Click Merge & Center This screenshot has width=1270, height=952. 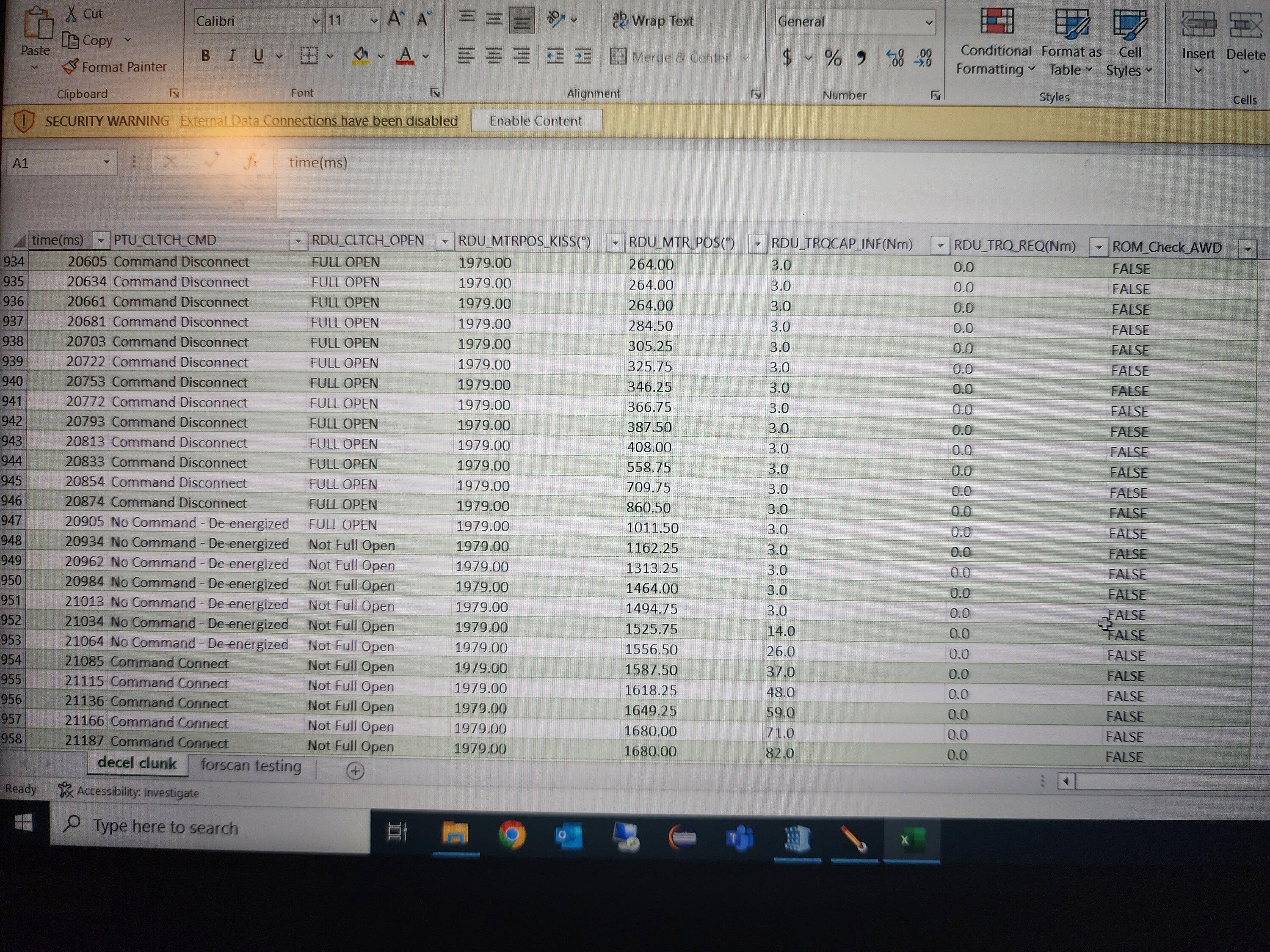669,58
